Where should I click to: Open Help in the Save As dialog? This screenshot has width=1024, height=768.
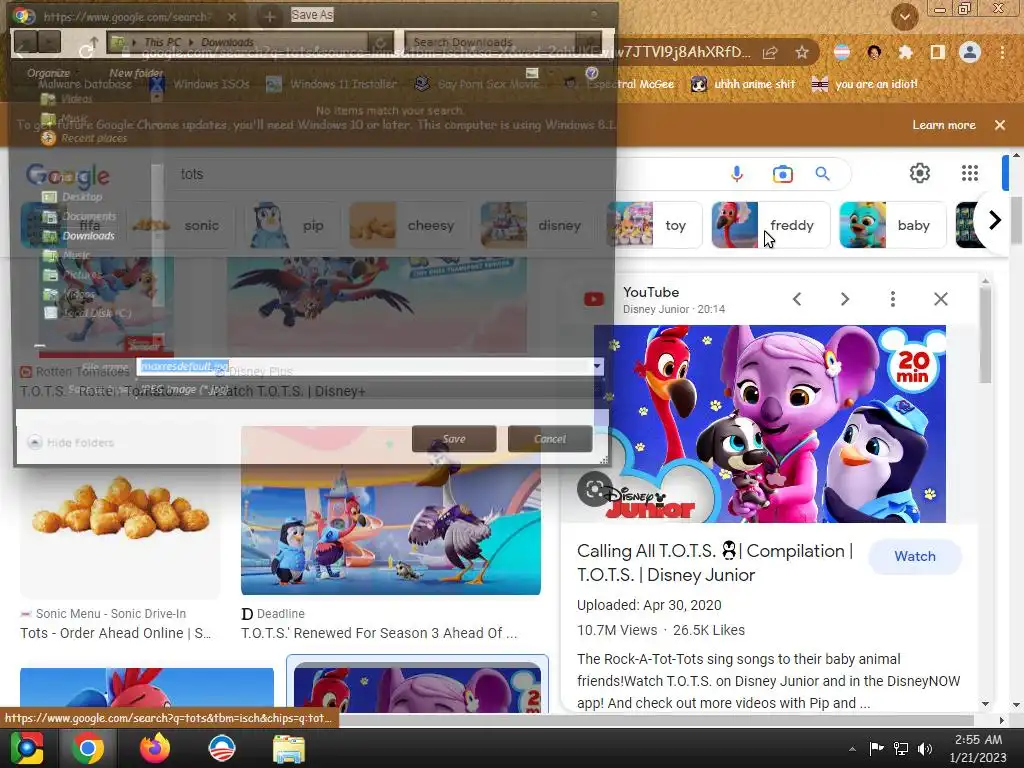click(592, 72)
